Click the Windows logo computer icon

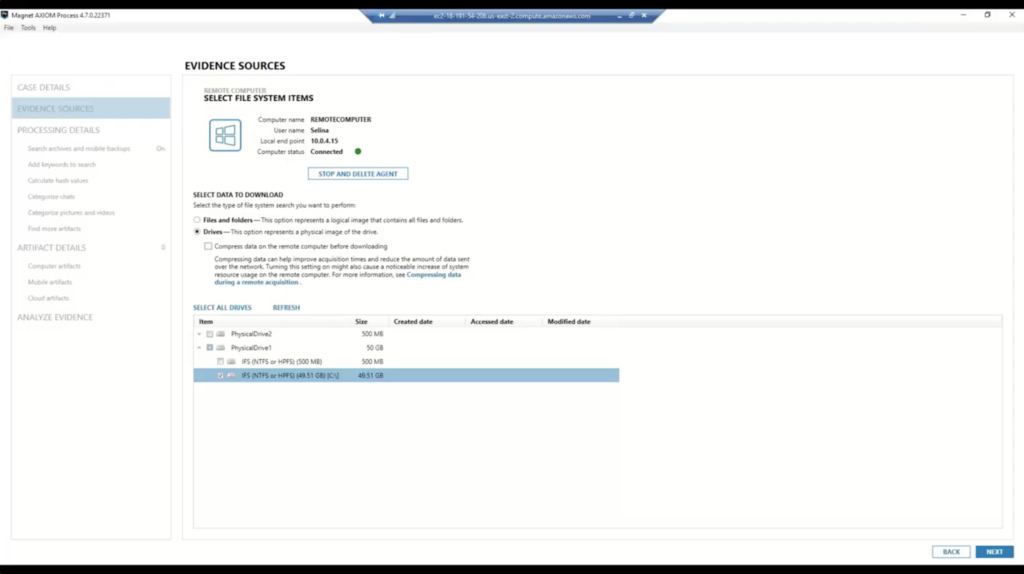[225, 135]
